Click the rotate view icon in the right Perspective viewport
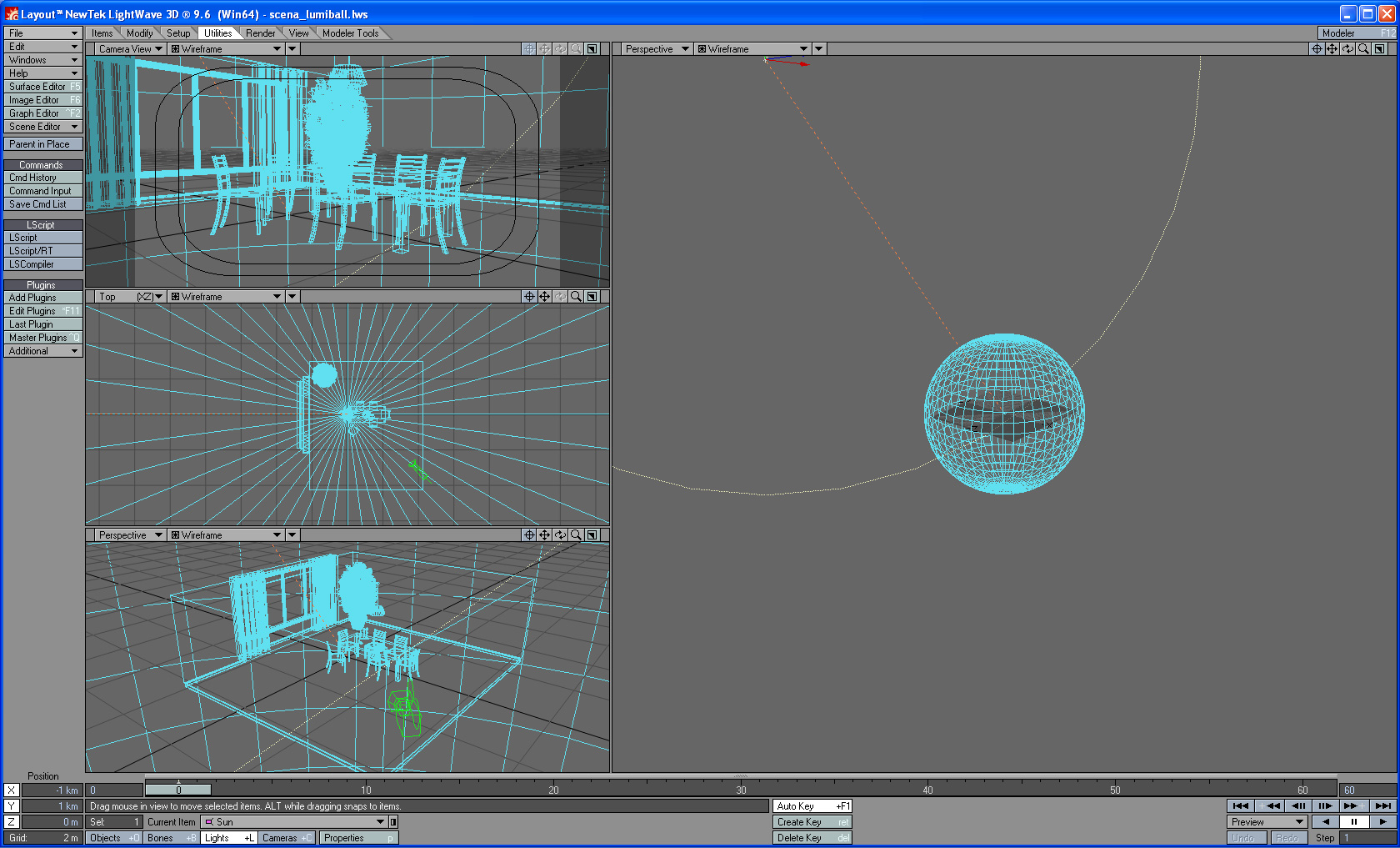This screenshot has height=848, width=1400. pyautogui.click(x=1347, y=49)
